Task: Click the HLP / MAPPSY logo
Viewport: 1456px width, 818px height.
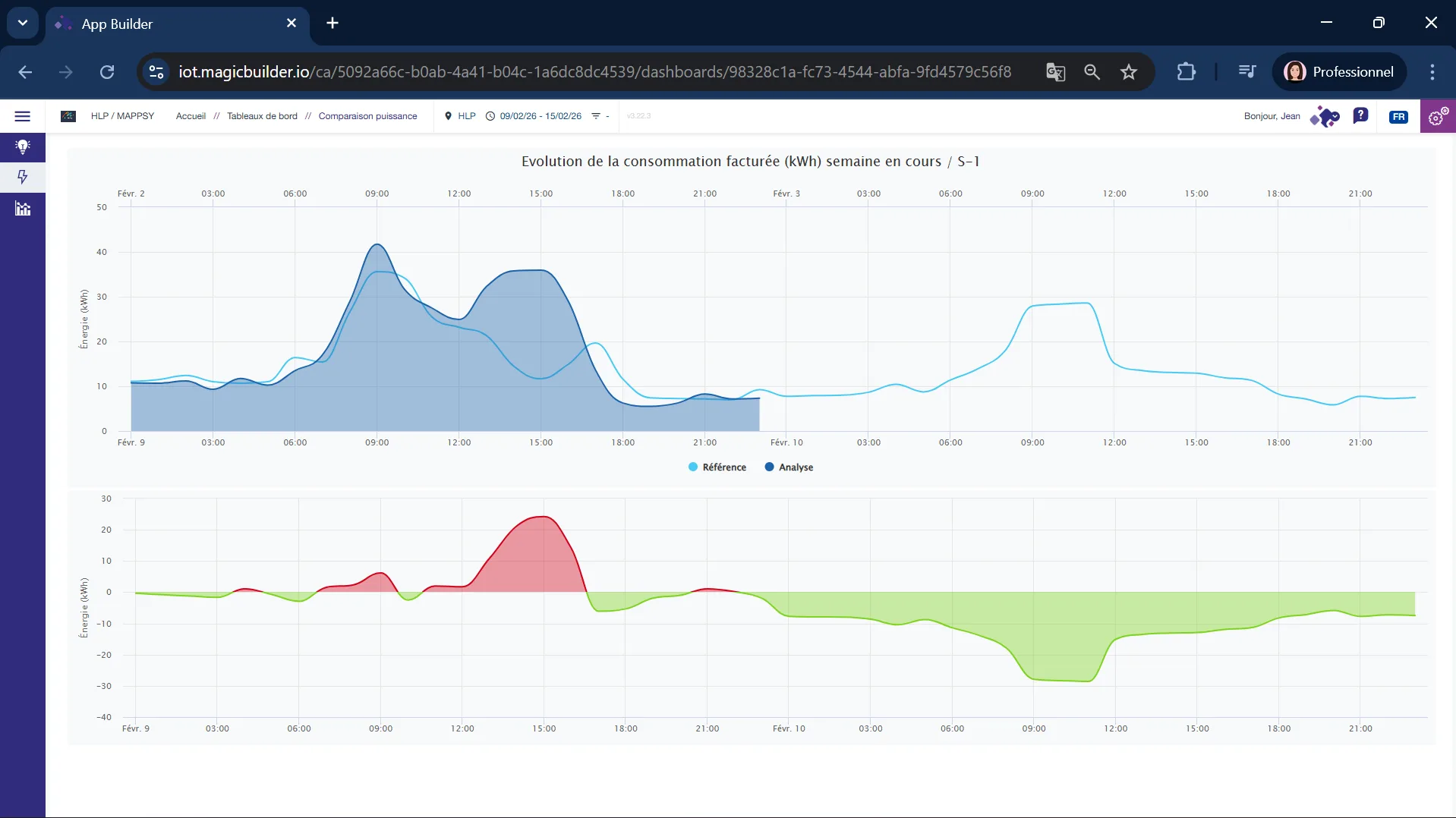Action: click(x=68, y=115)
